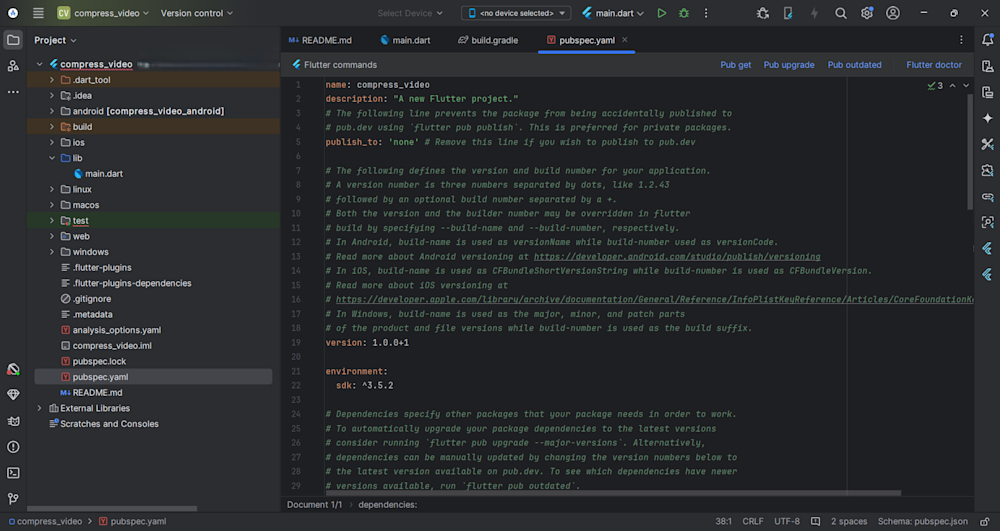This screenshot has height=531, width=1000.
Task: Switch to README.md editor tab
Action: tap(320, 40)
